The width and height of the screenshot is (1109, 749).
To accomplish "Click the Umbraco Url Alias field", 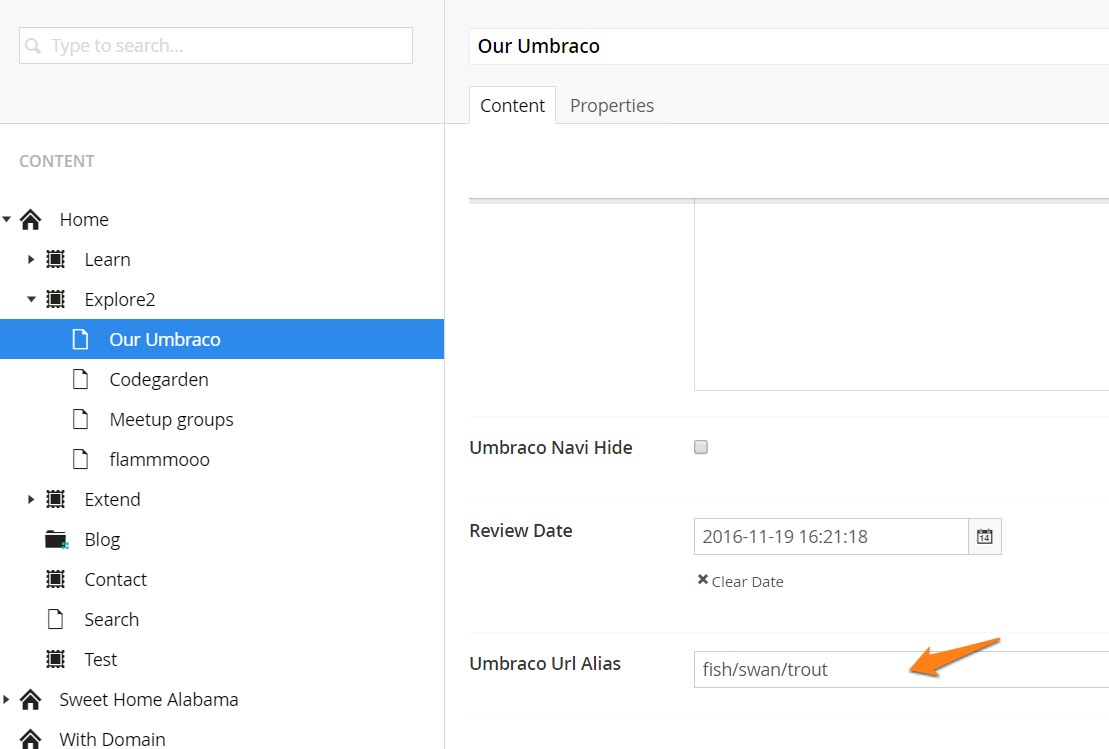I will [x=901, y=669].
